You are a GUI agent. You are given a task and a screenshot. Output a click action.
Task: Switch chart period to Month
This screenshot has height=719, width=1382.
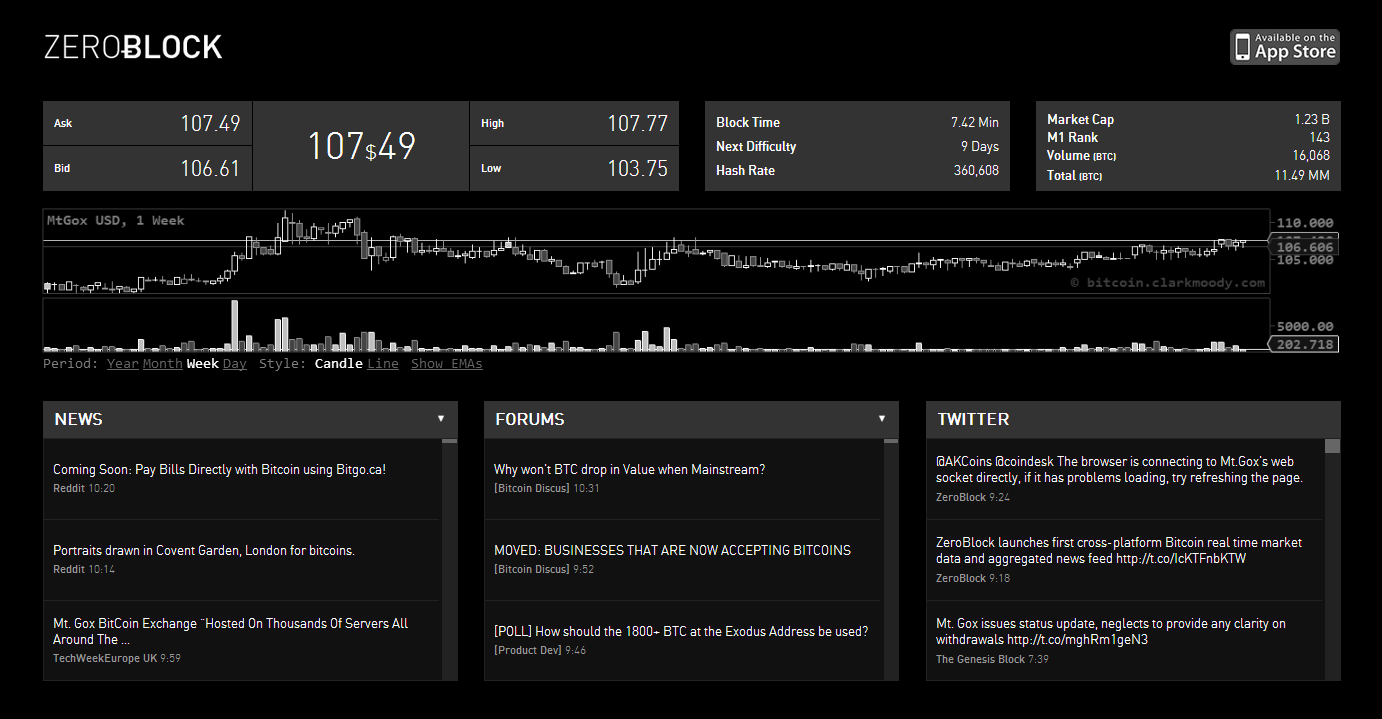coord(163,364)
